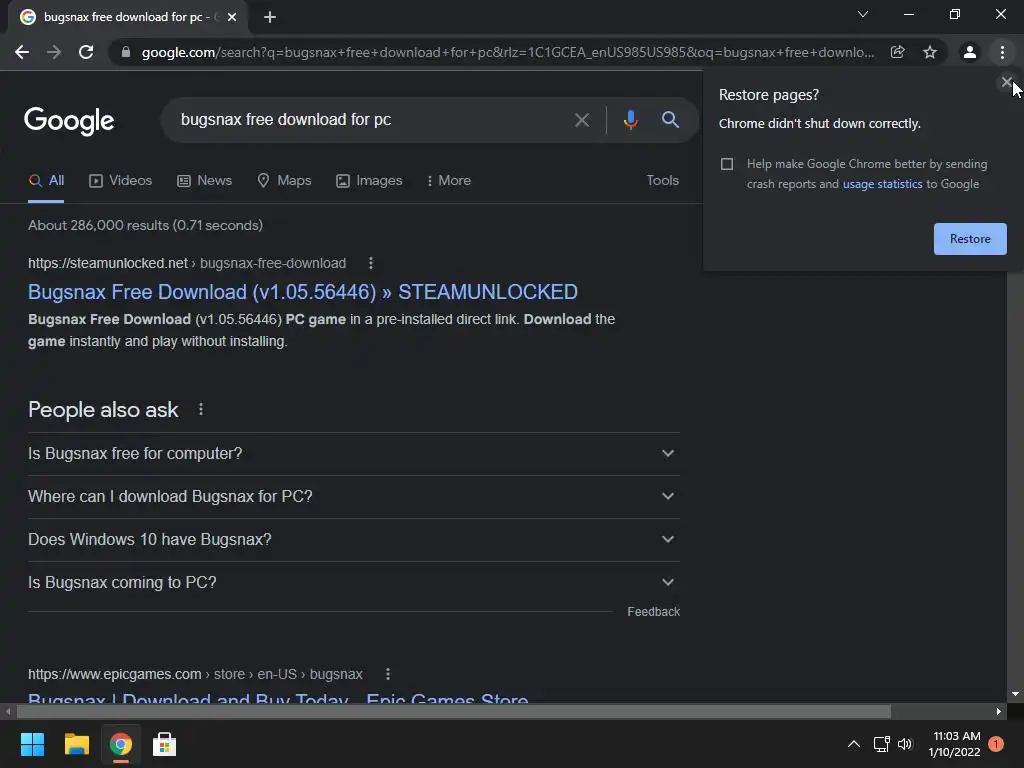This screenshot has width=1024, height=768.
Task: Click the steamunlocked.net URL breadcrumb
Action: (187, 263)
